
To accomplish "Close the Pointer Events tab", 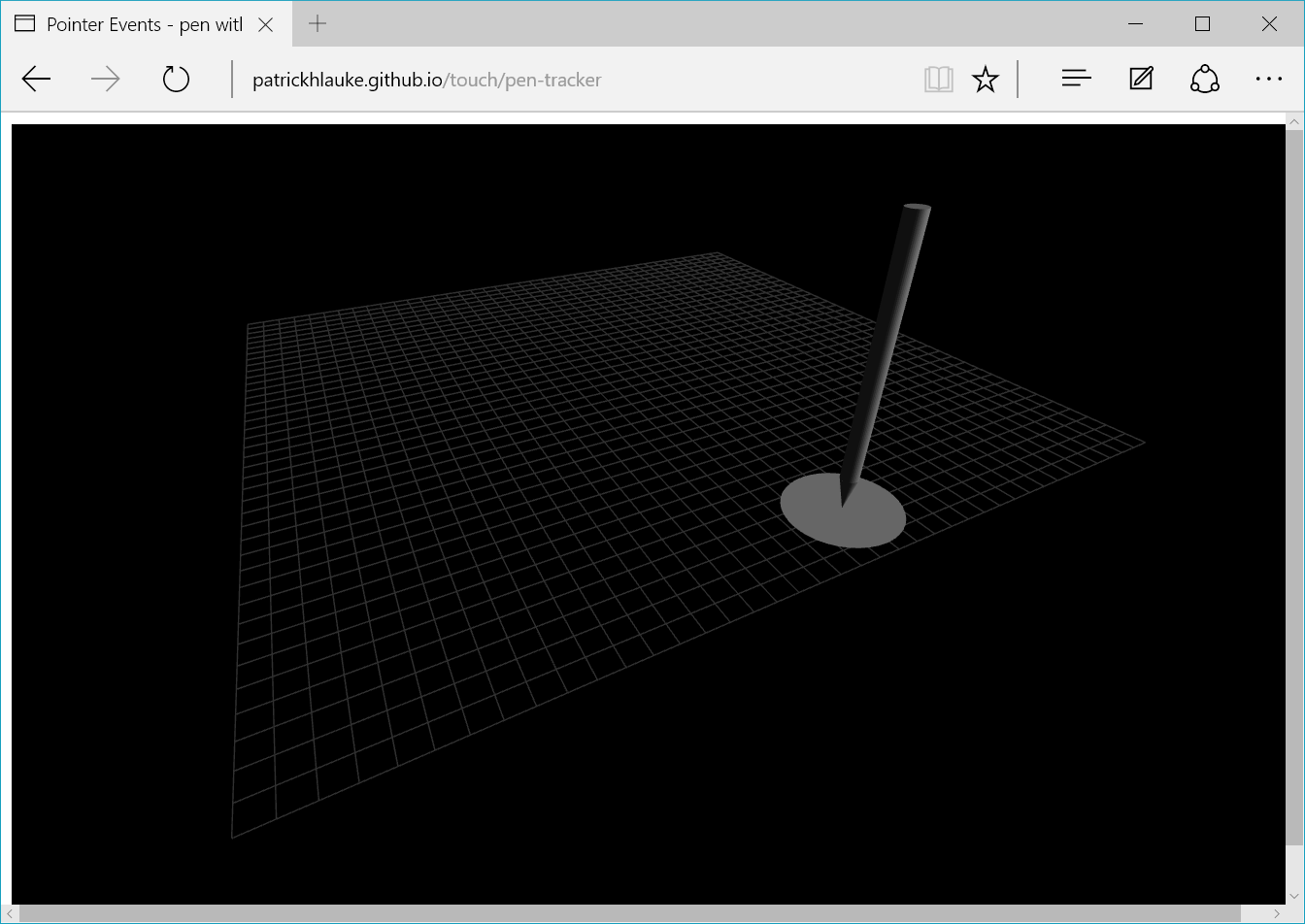I will (x=267, y=24).
